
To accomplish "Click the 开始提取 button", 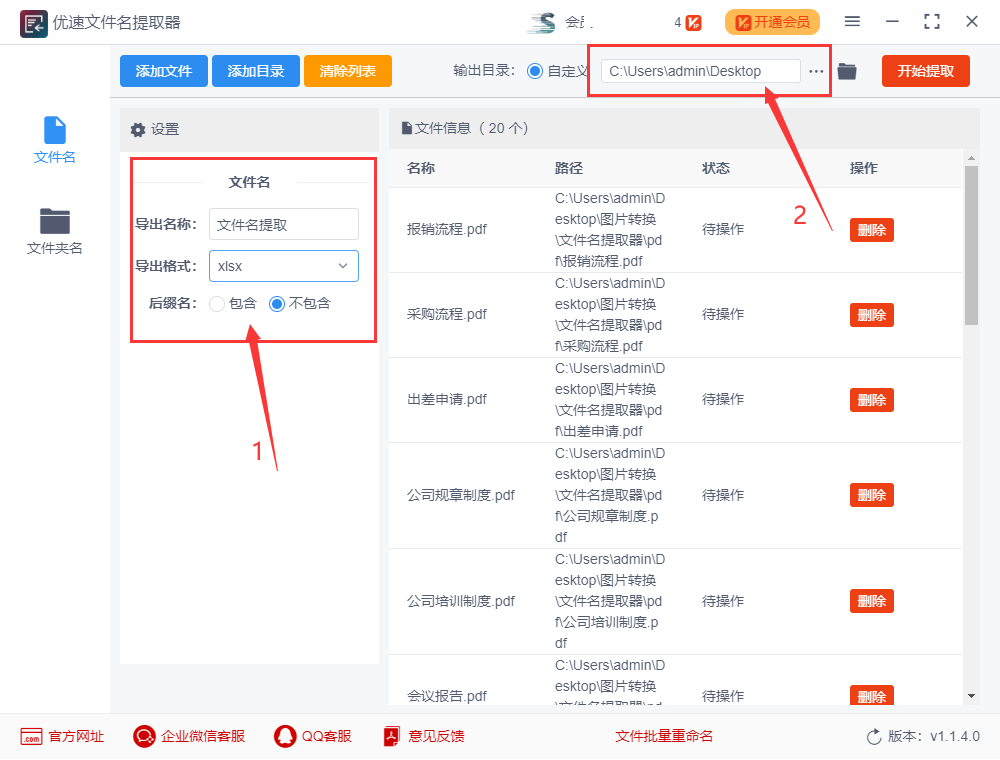I will point(925,71).
